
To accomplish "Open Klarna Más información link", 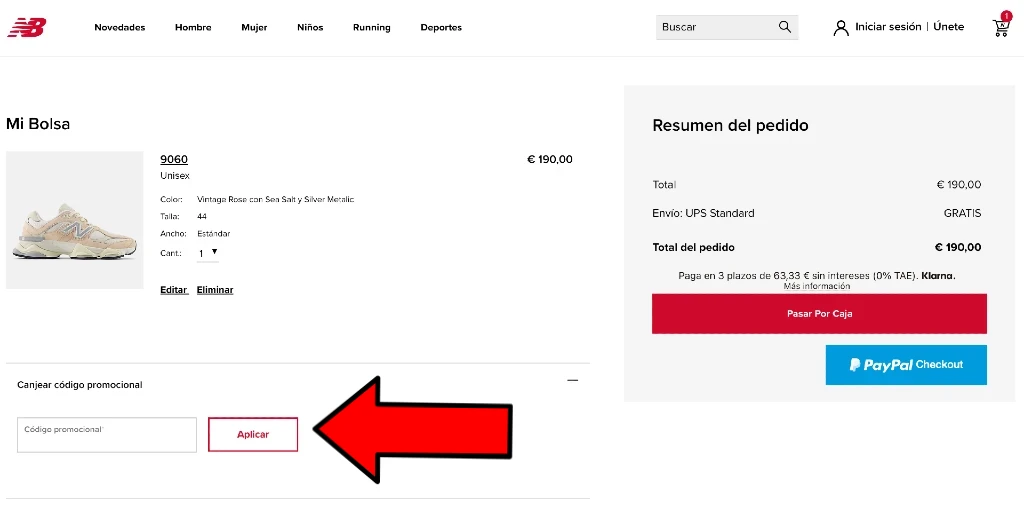I will pyautogui.click(x=817, y=286).
